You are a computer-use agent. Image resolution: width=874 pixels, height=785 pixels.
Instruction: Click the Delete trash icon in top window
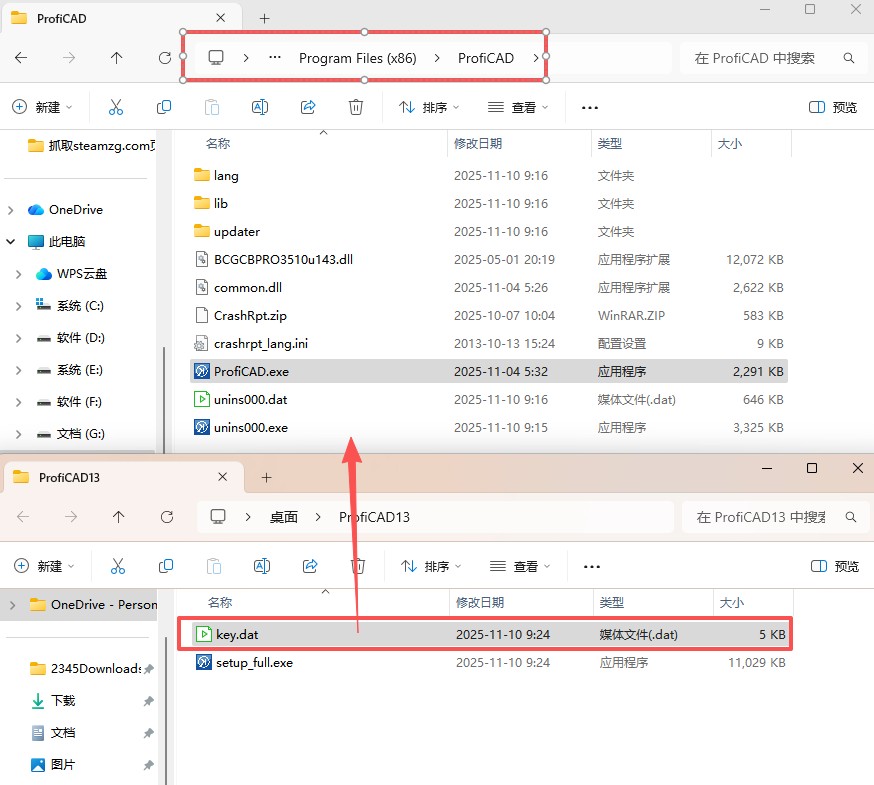356,107
